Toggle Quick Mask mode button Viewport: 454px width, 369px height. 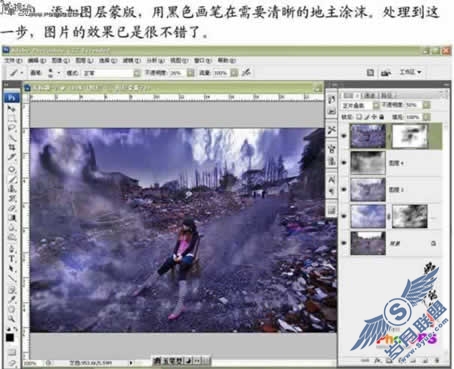pyautogui.click(x=11, y=352)
